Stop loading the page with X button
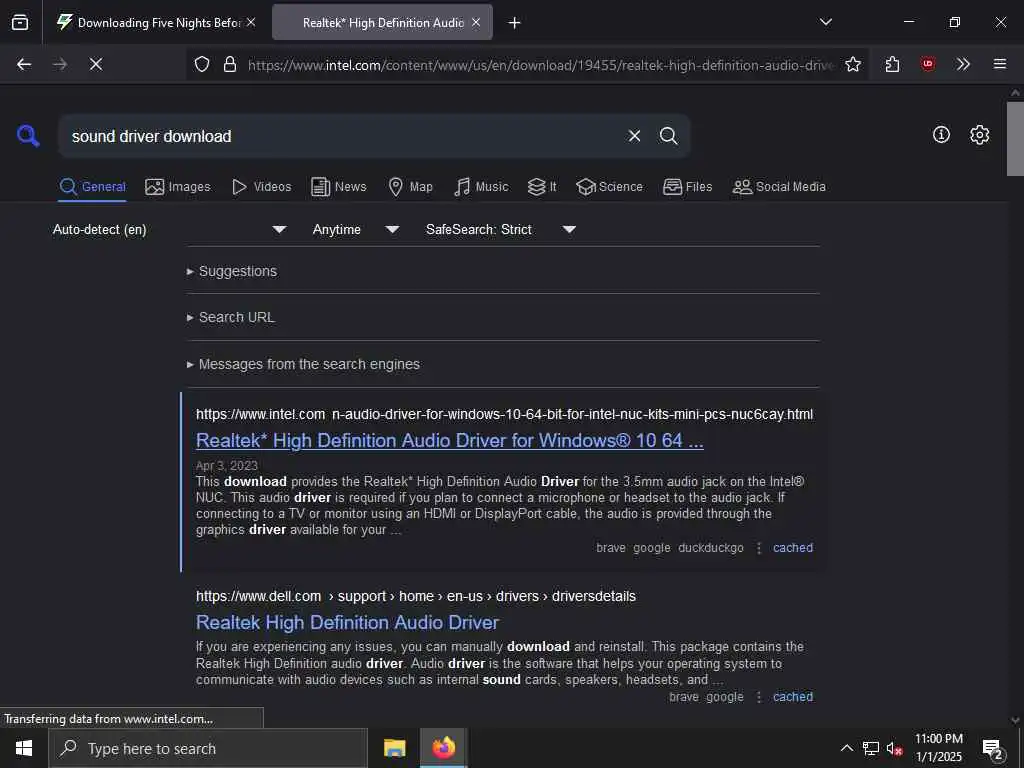This screenshot has height=768, width=1024. [96, 64]
